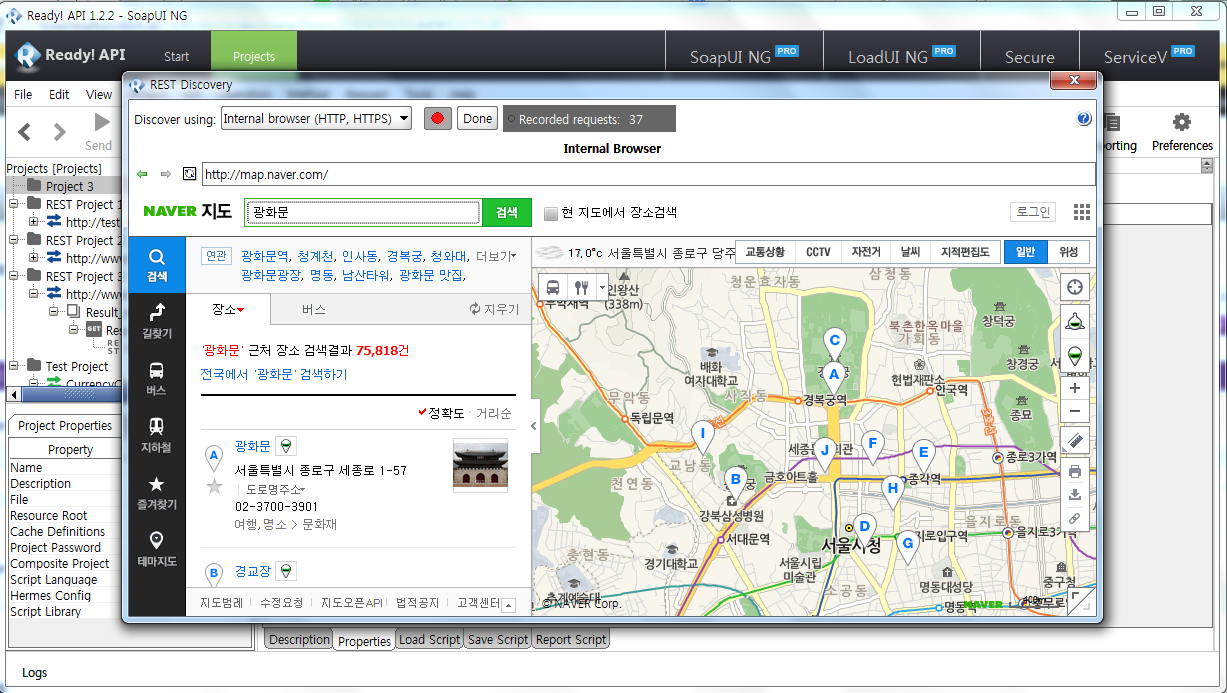The height and width of the screenshot is (693, 1227).
Task: Click the map zoom-in plus button
Action: tap(1075, 388)
